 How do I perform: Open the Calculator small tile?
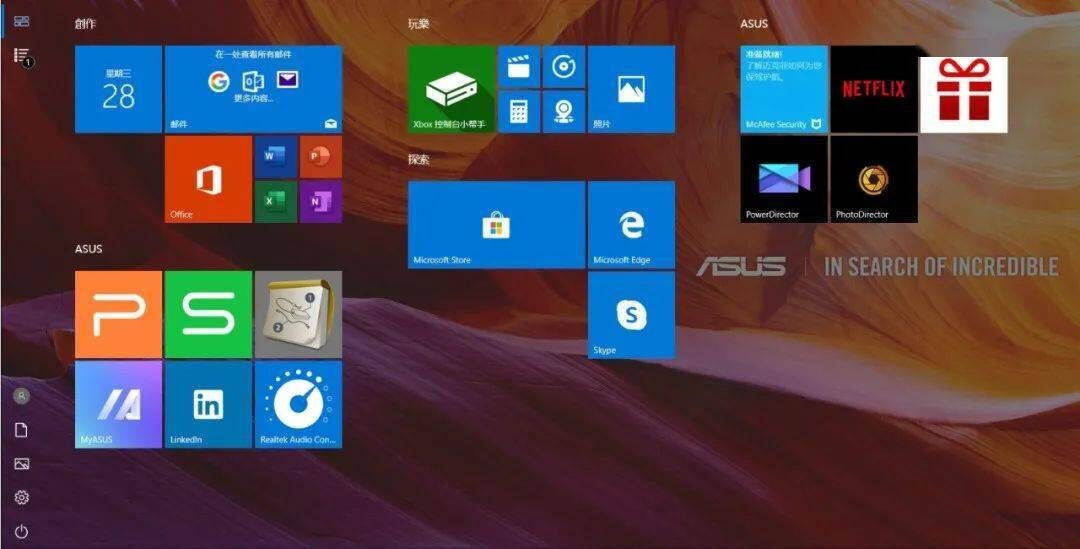tap(519, 112)
